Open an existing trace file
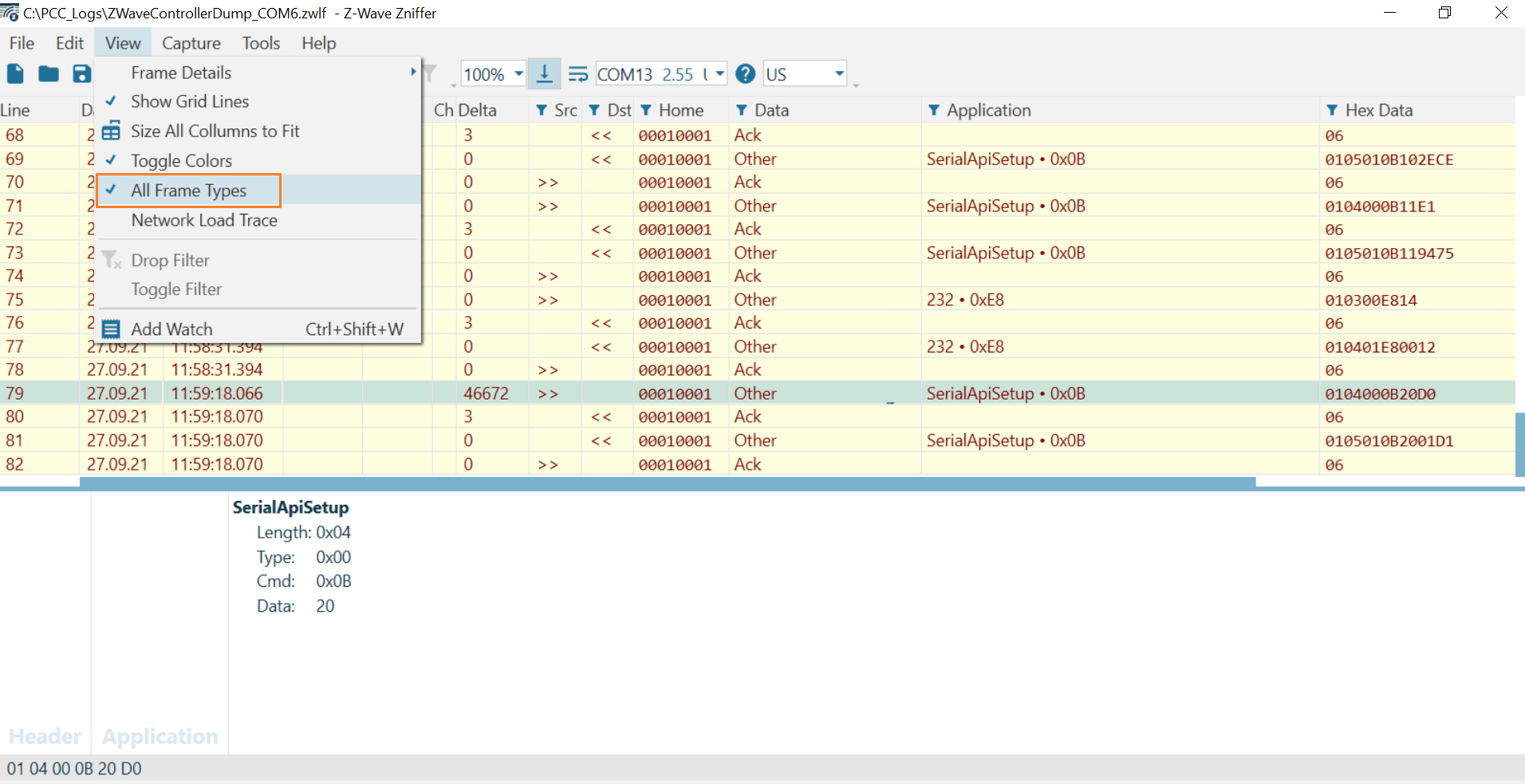The width and height of the screenshot is (1525, 784). point(48,73)
